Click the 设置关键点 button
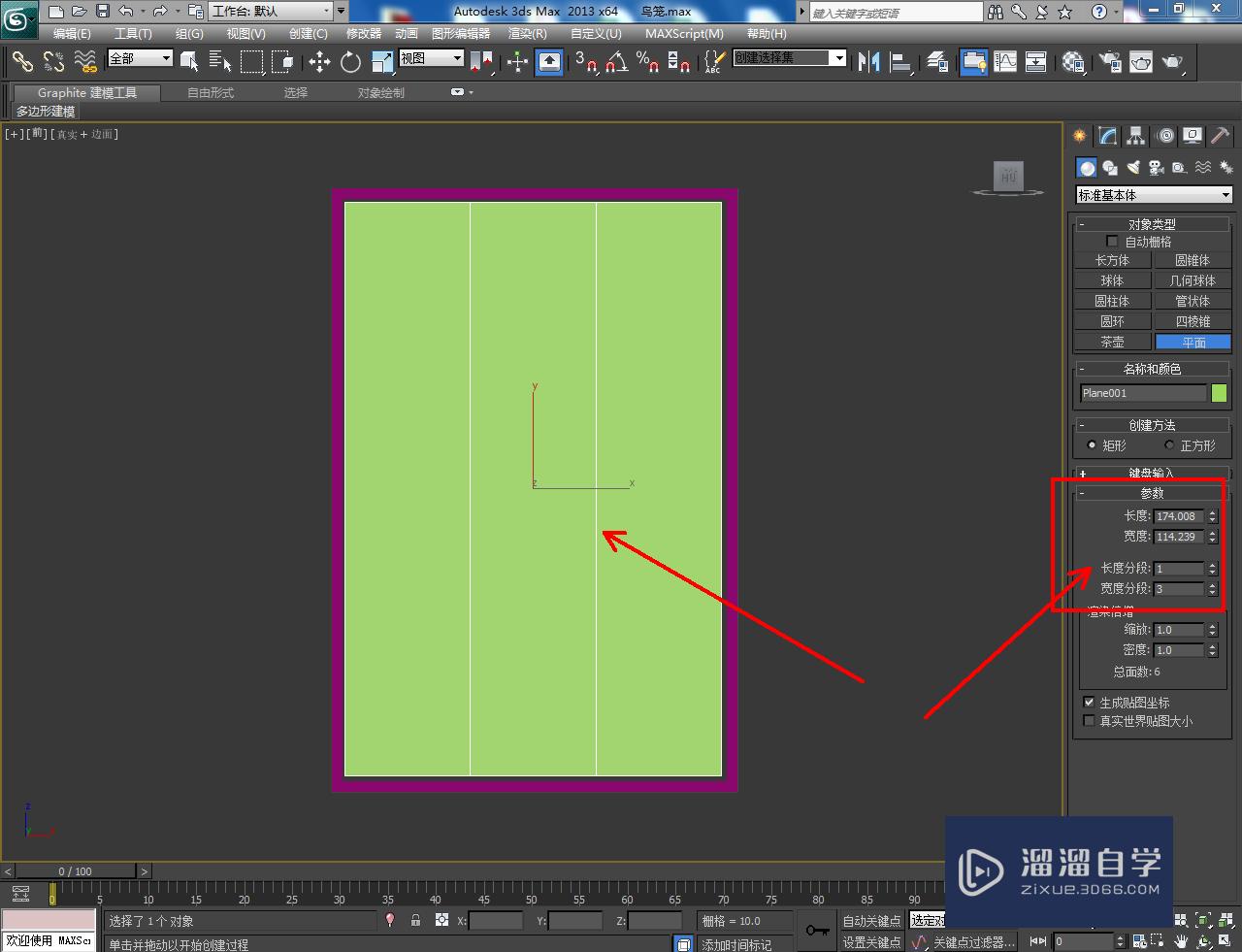This screenshot has height=952, width=1242. coord(871,941)
